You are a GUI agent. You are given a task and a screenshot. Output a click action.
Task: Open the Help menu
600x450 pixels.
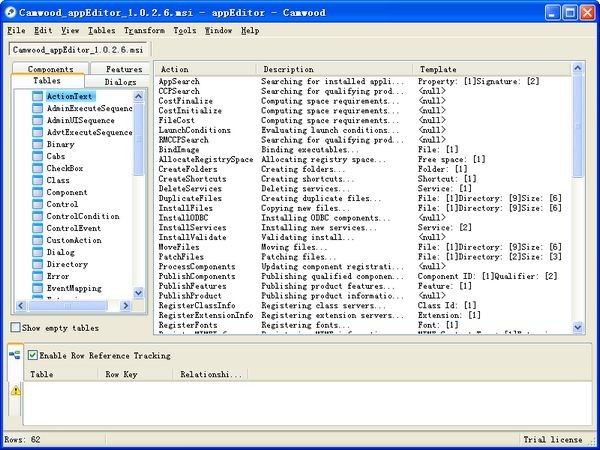(250, 31)
